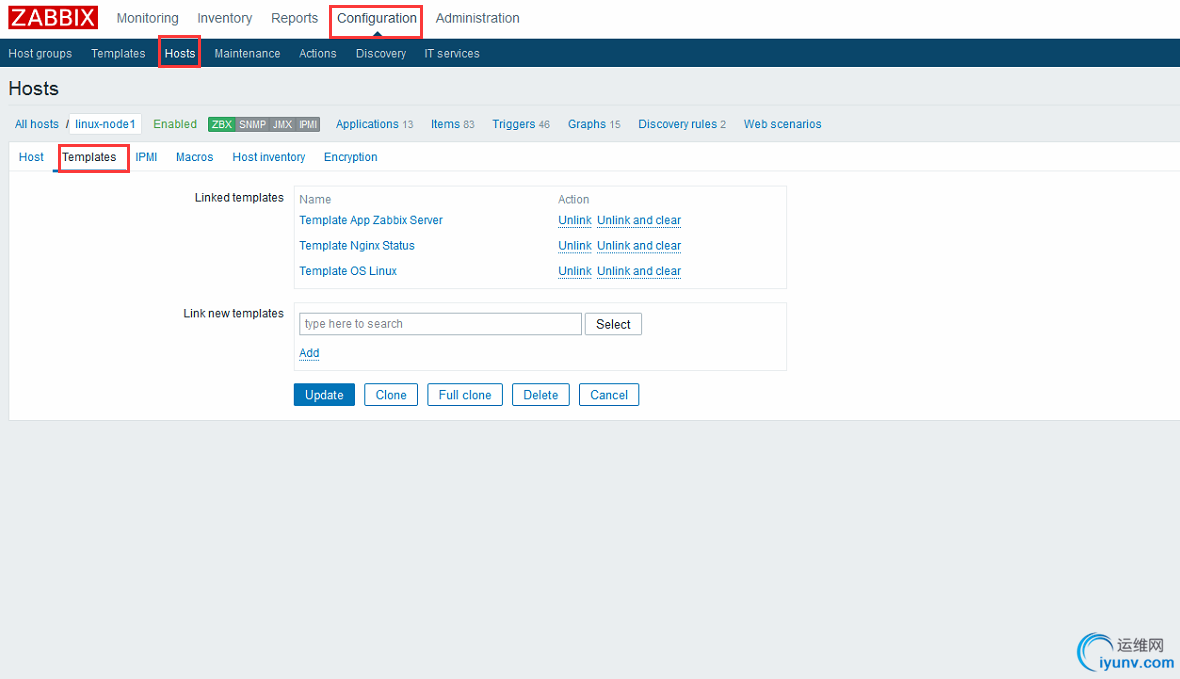Open Triggers 46 link
The image size is (1180, 679).
(521, 124)
